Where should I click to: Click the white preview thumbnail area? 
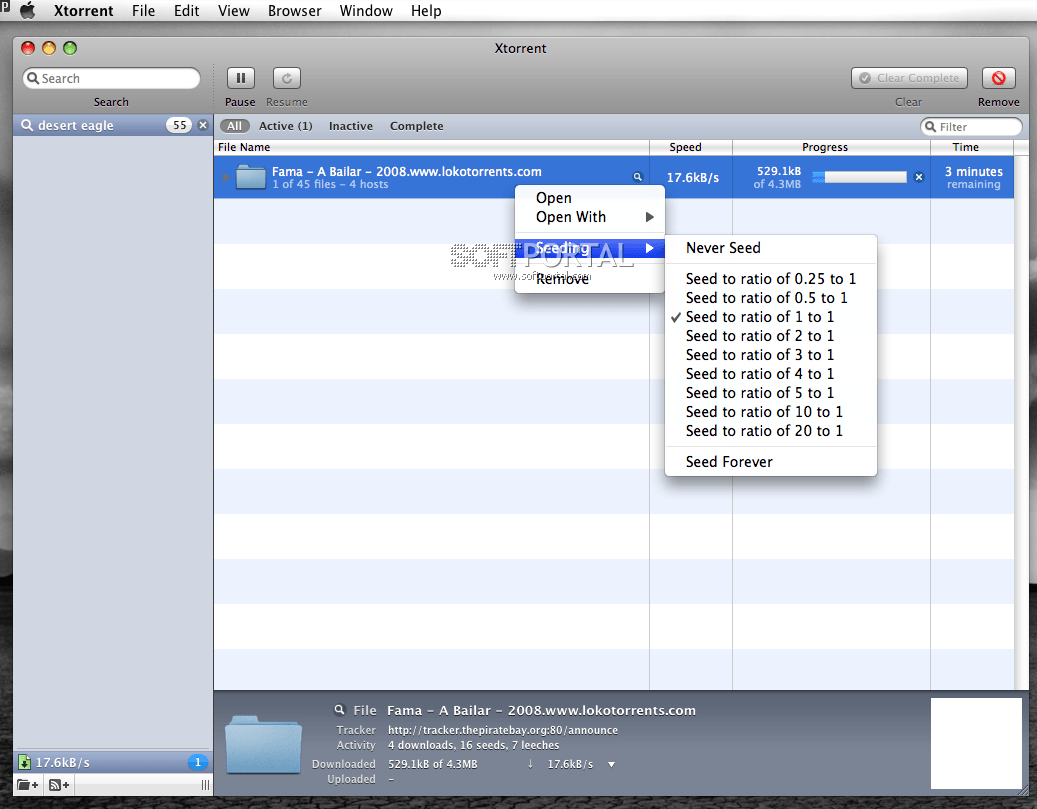click(976, 744)
